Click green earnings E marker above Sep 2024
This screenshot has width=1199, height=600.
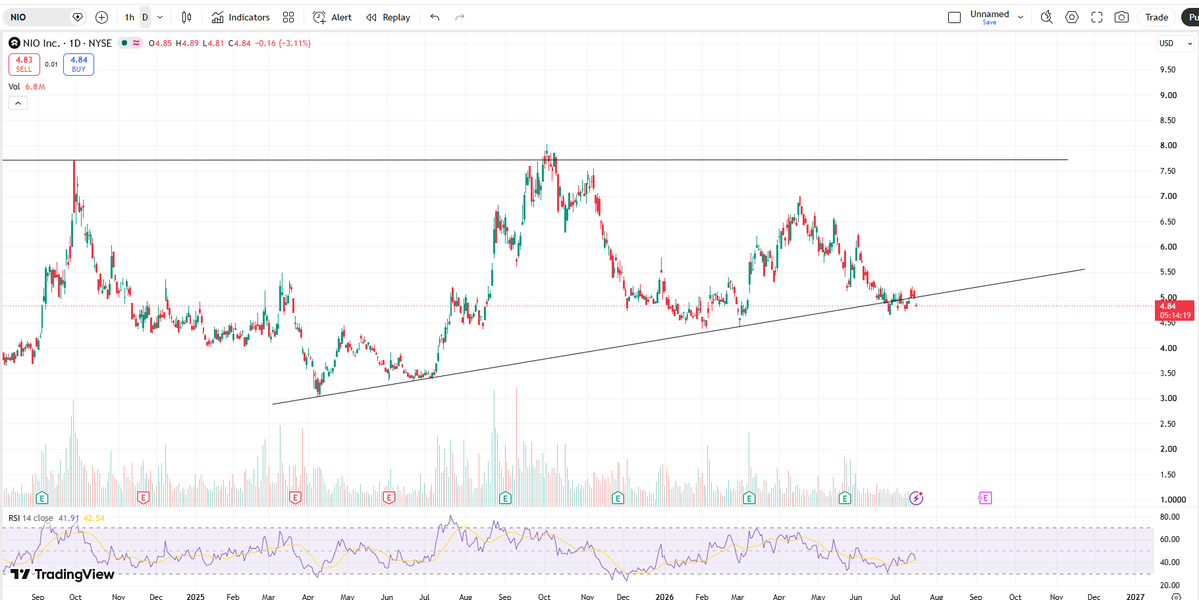pos(43,498)
